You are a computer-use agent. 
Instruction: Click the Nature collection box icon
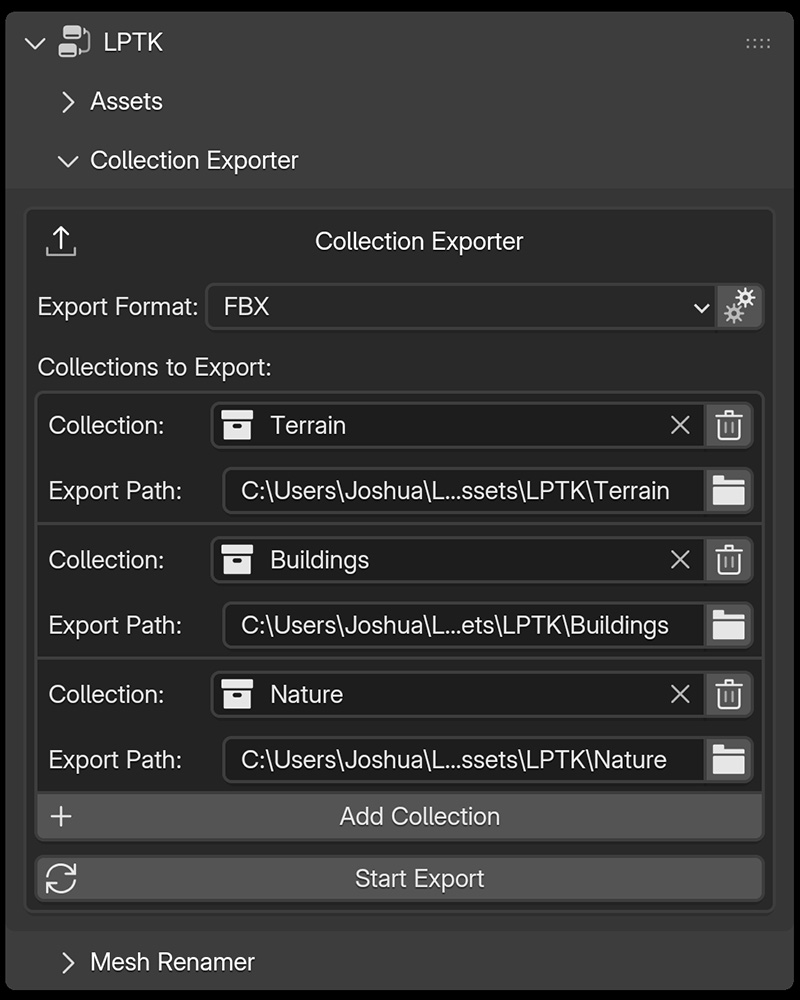click(237, 694)
